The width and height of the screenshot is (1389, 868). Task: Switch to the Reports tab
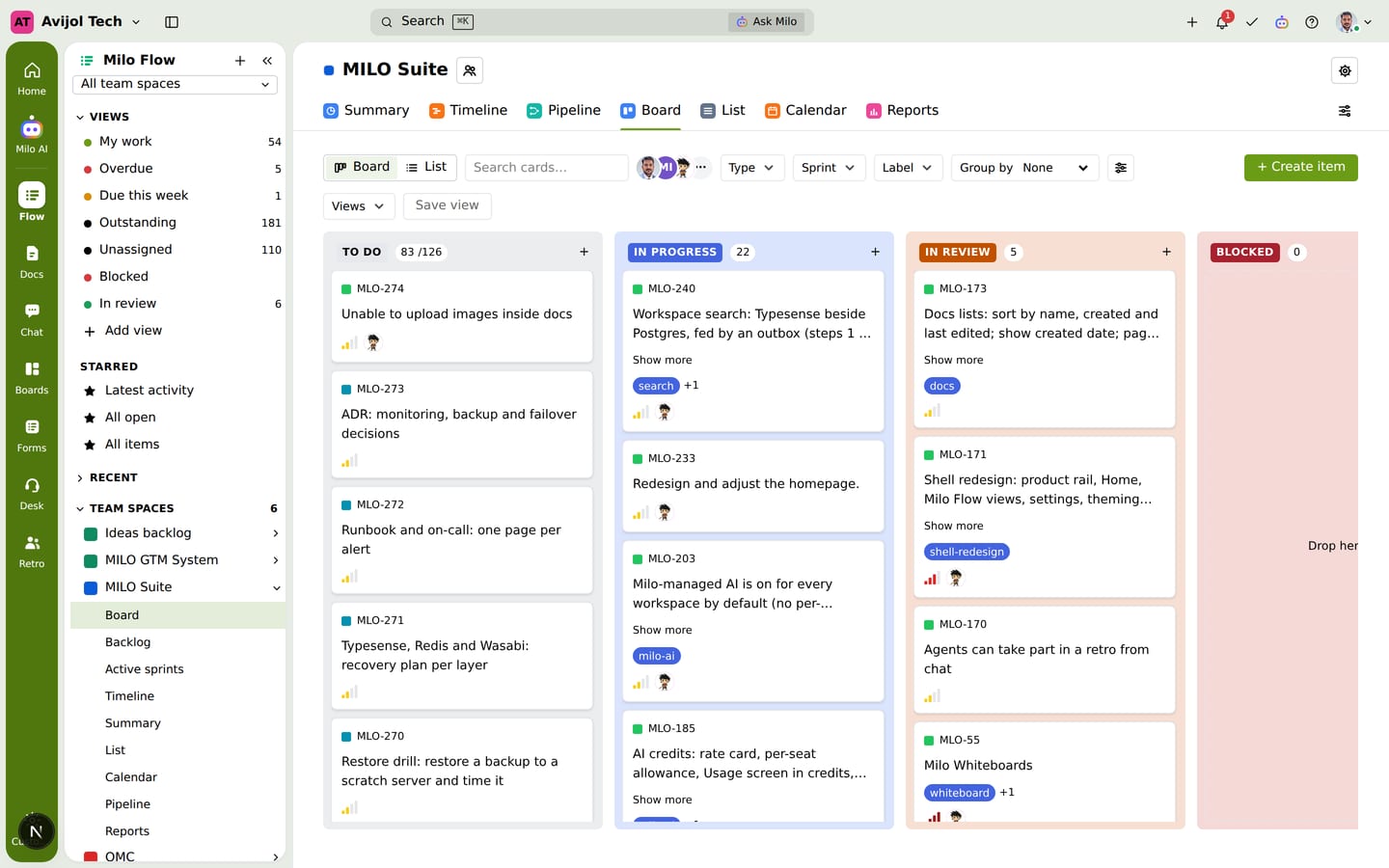(903, 110)
